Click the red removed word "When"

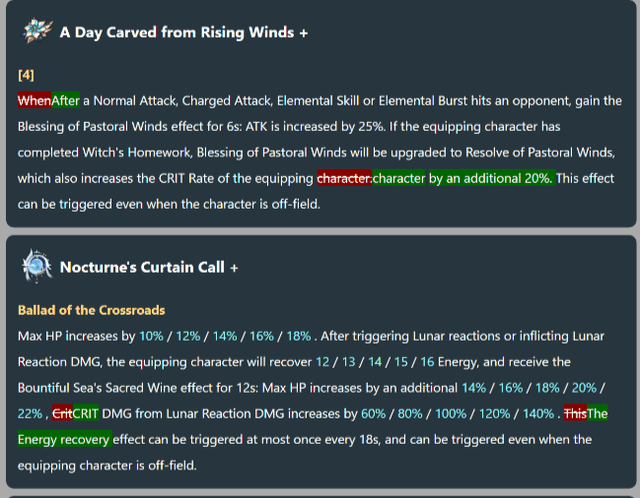click(34, 101)
